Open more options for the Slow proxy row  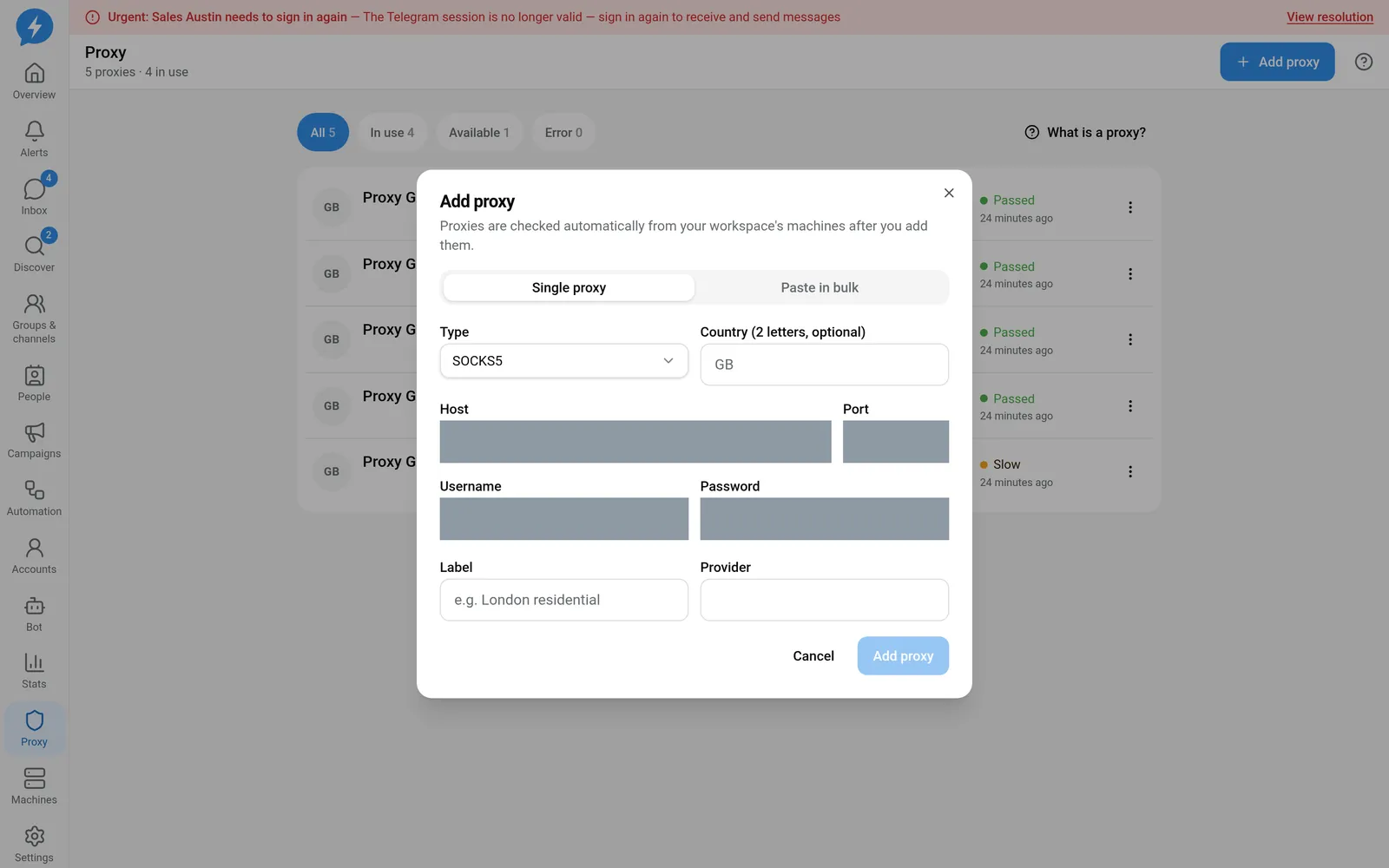1130,472
